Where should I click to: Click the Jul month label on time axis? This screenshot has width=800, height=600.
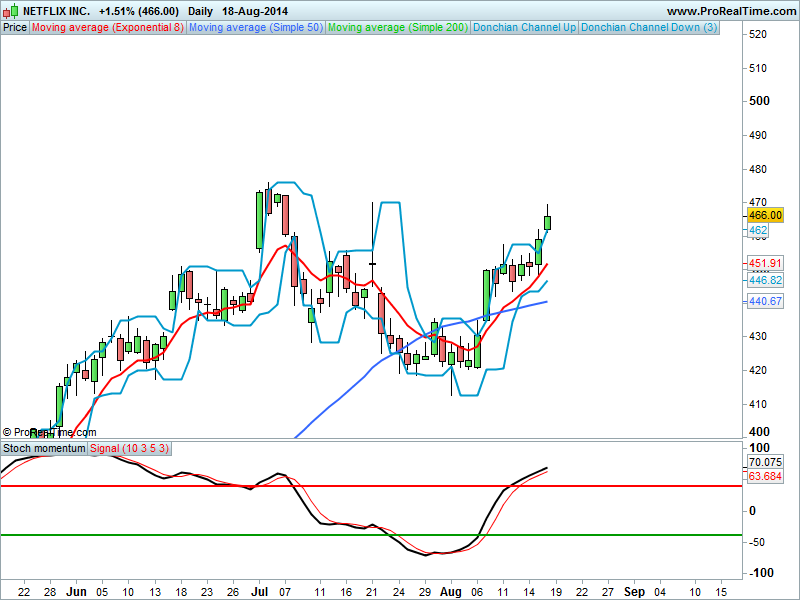260,592
